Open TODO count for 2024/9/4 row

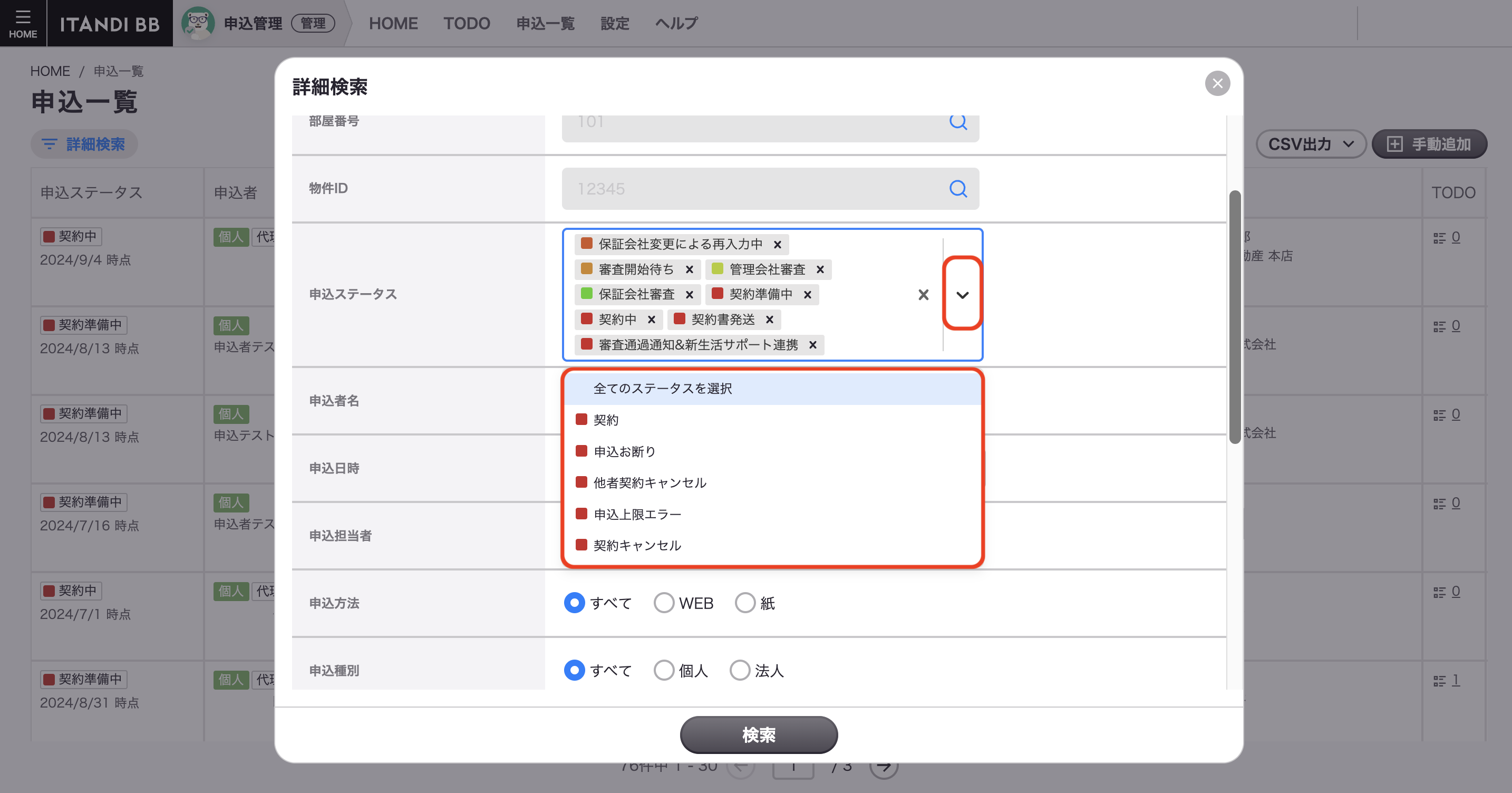click(x=1455, y=237)
